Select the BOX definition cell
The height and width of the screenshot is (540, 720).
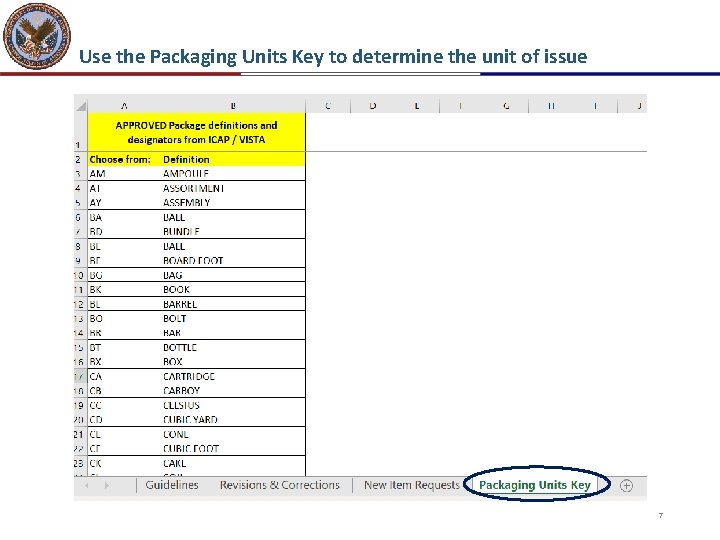tap(233, 362)
